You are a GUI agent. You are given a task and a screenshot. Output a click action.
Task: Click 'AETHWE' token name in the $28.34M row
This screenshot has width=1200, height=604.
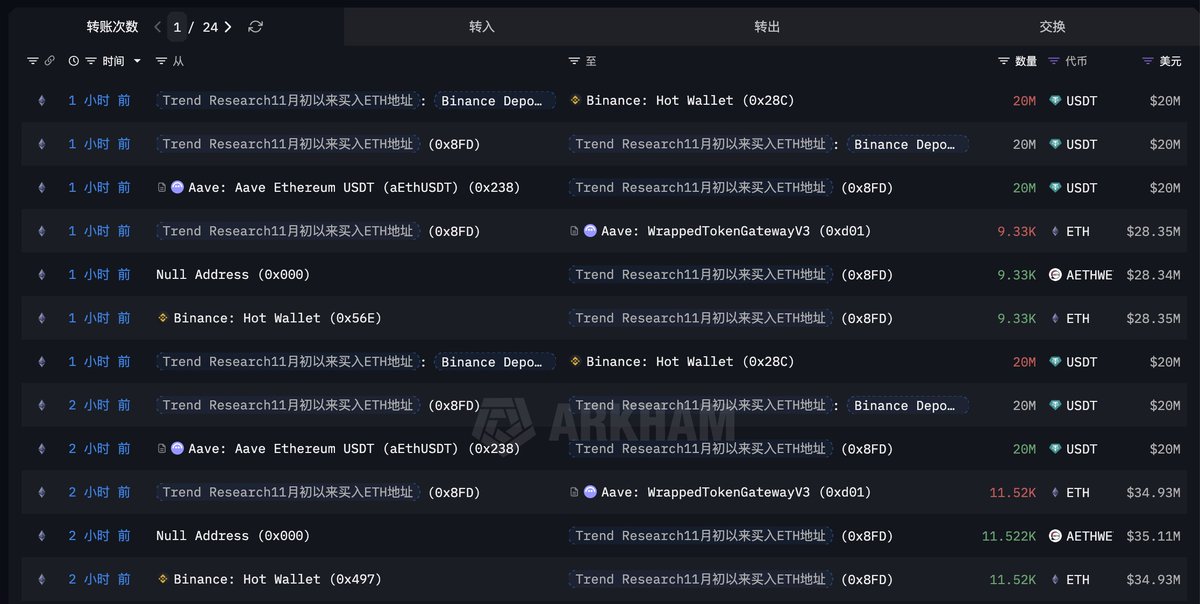click(1089, 274)
